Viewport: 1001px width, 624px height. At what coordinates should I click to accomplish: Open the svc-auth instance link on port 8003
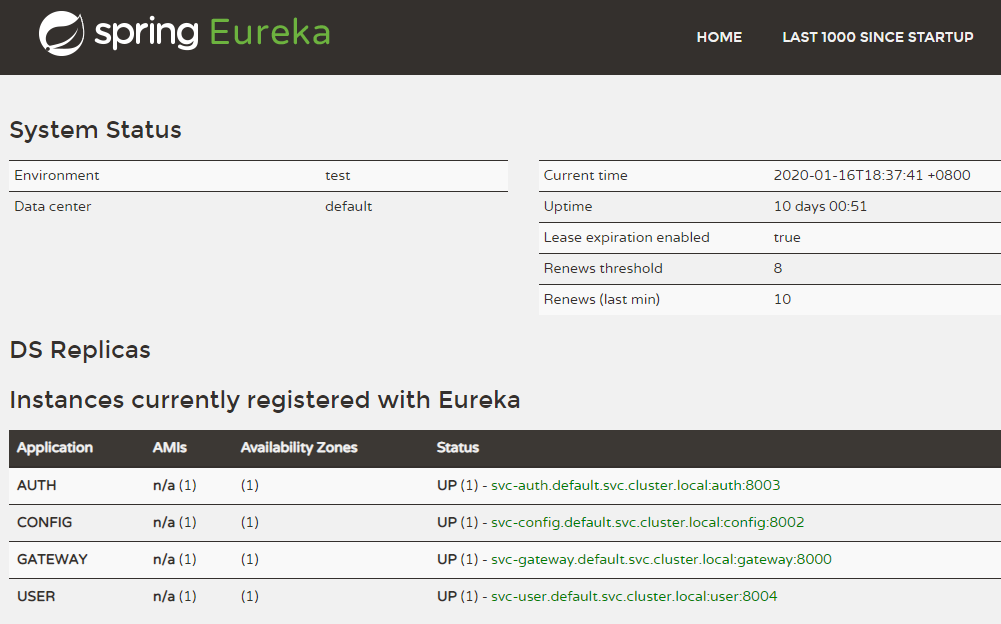(635, 485)
